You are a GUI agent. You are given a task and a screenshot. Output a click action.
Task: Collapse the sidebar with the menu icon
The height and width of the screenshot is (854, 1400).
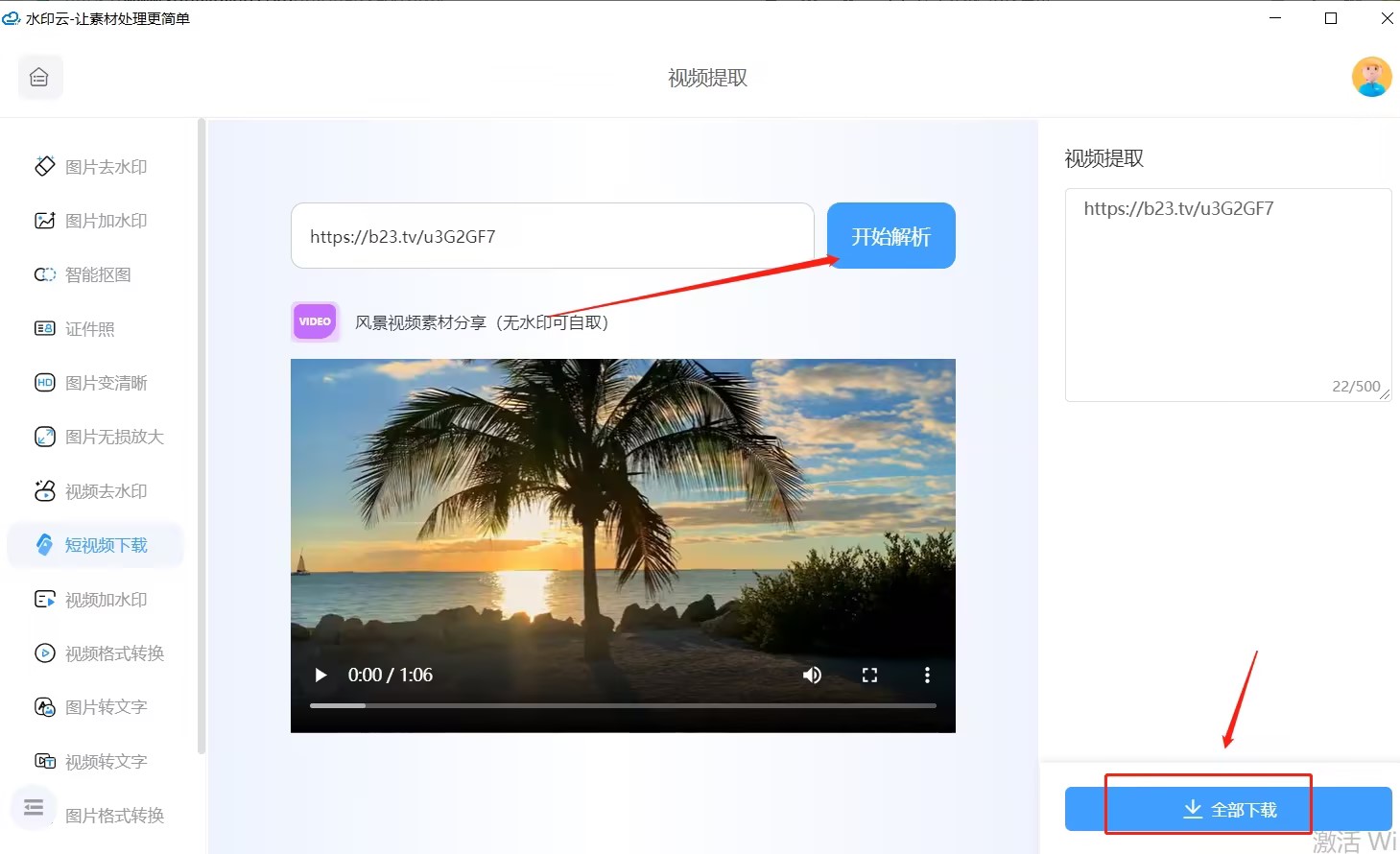pos(34,807)
